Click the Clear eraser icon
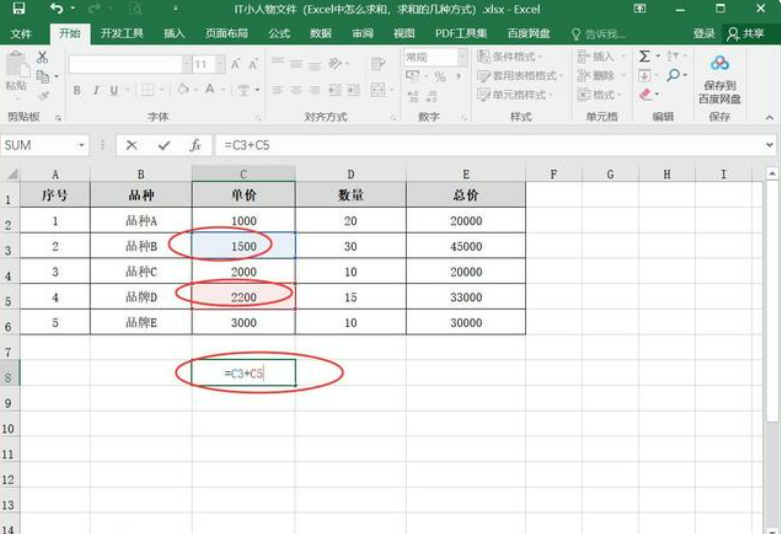 tap(646, 94)
